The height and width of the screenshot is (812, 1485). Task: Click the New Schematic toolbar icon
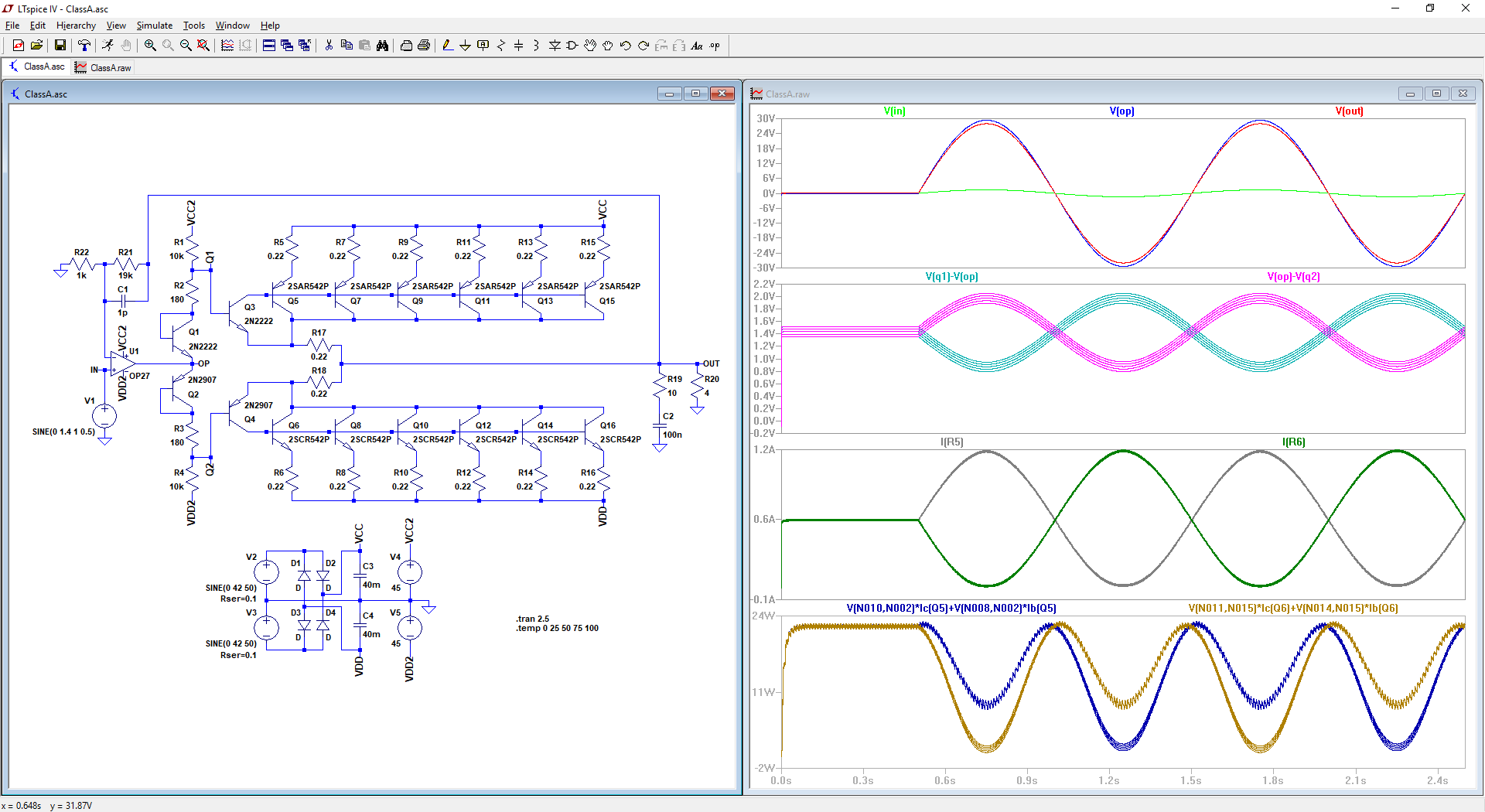tap(19, 46)
